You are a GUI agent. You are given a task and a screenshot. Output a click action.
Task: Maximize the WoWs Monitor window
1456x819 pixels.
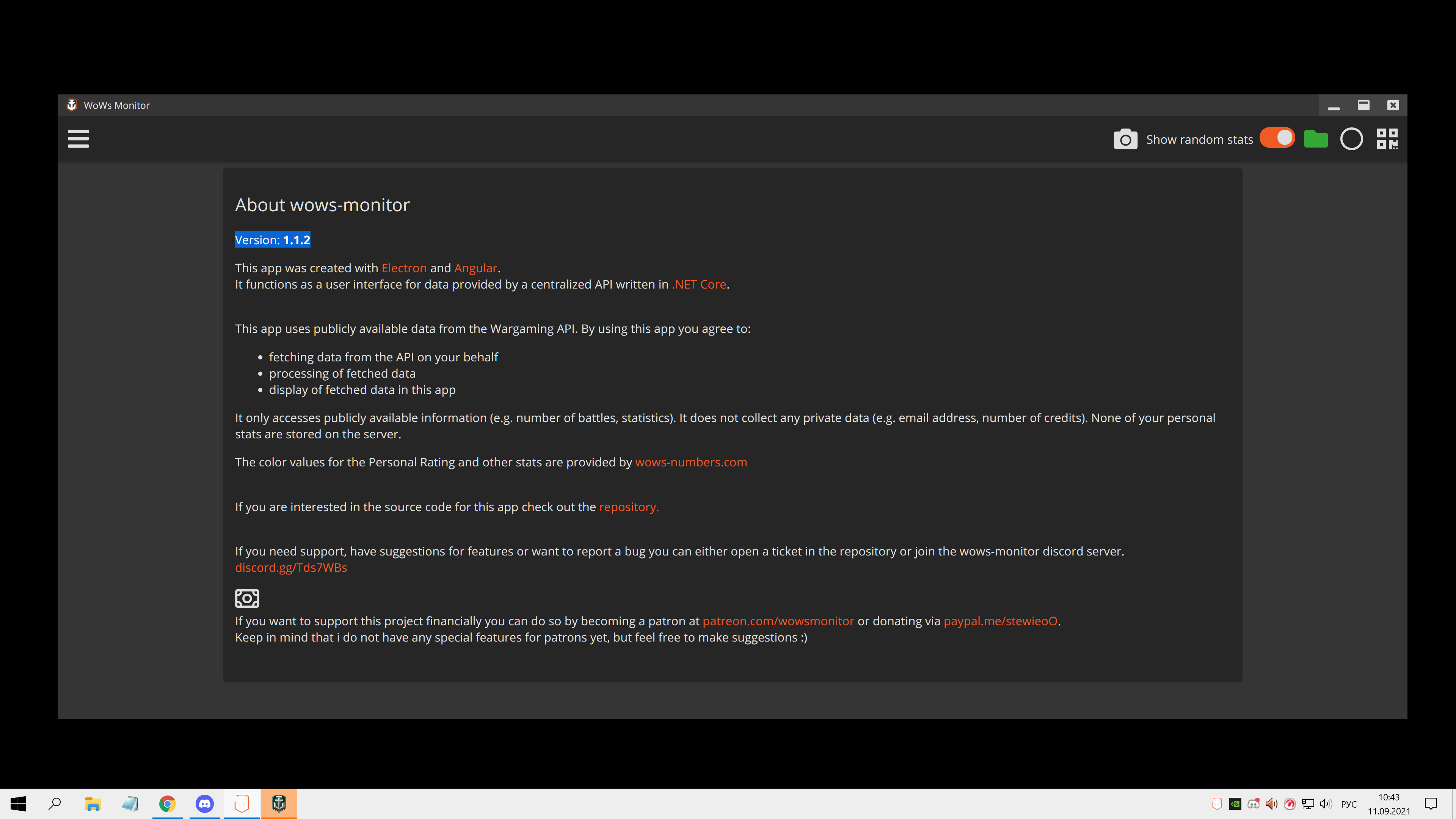coord(1363,105)
